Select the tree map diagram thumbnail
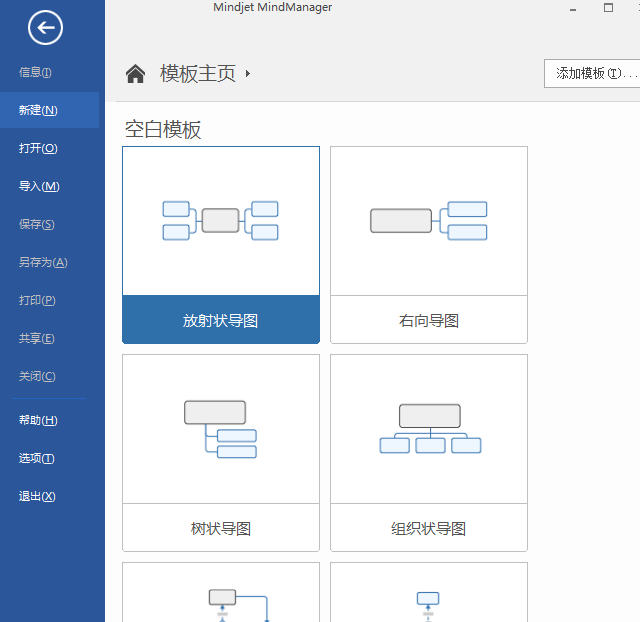The width and height of the screenshot is (640, 622). pyautogui.click(x=220, y=429)
